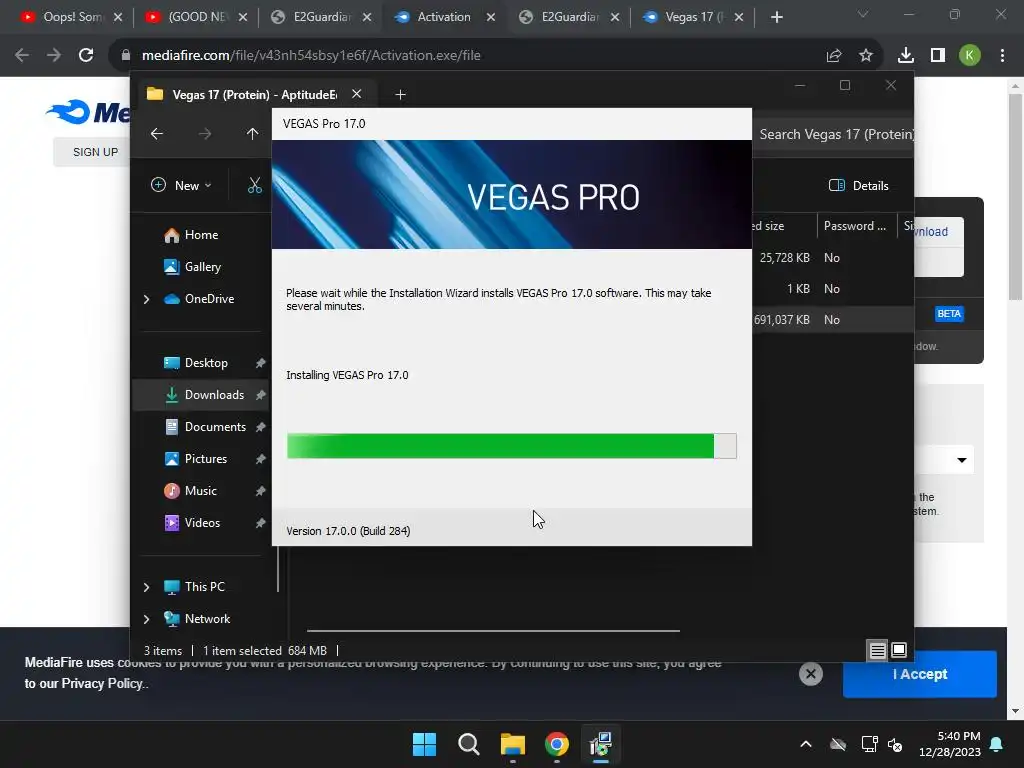The width and height of the screenshot is (1024, 768).
Task: Expand the Network tree node
Action: [x=146, y=619]
